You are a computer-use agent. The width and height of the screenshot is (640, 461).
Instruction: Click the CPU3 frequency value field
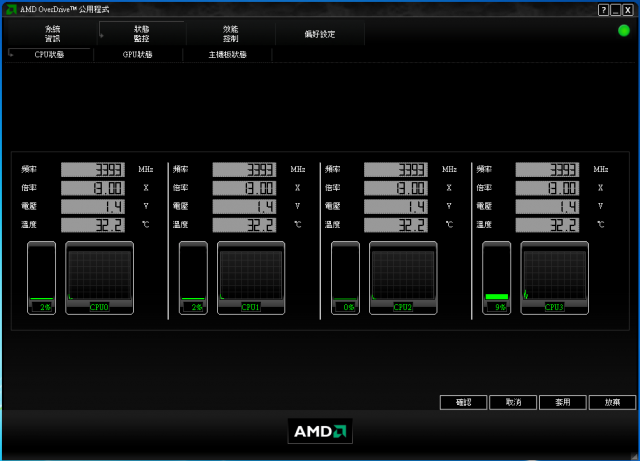pyautogui.click(x=547, y=170)
